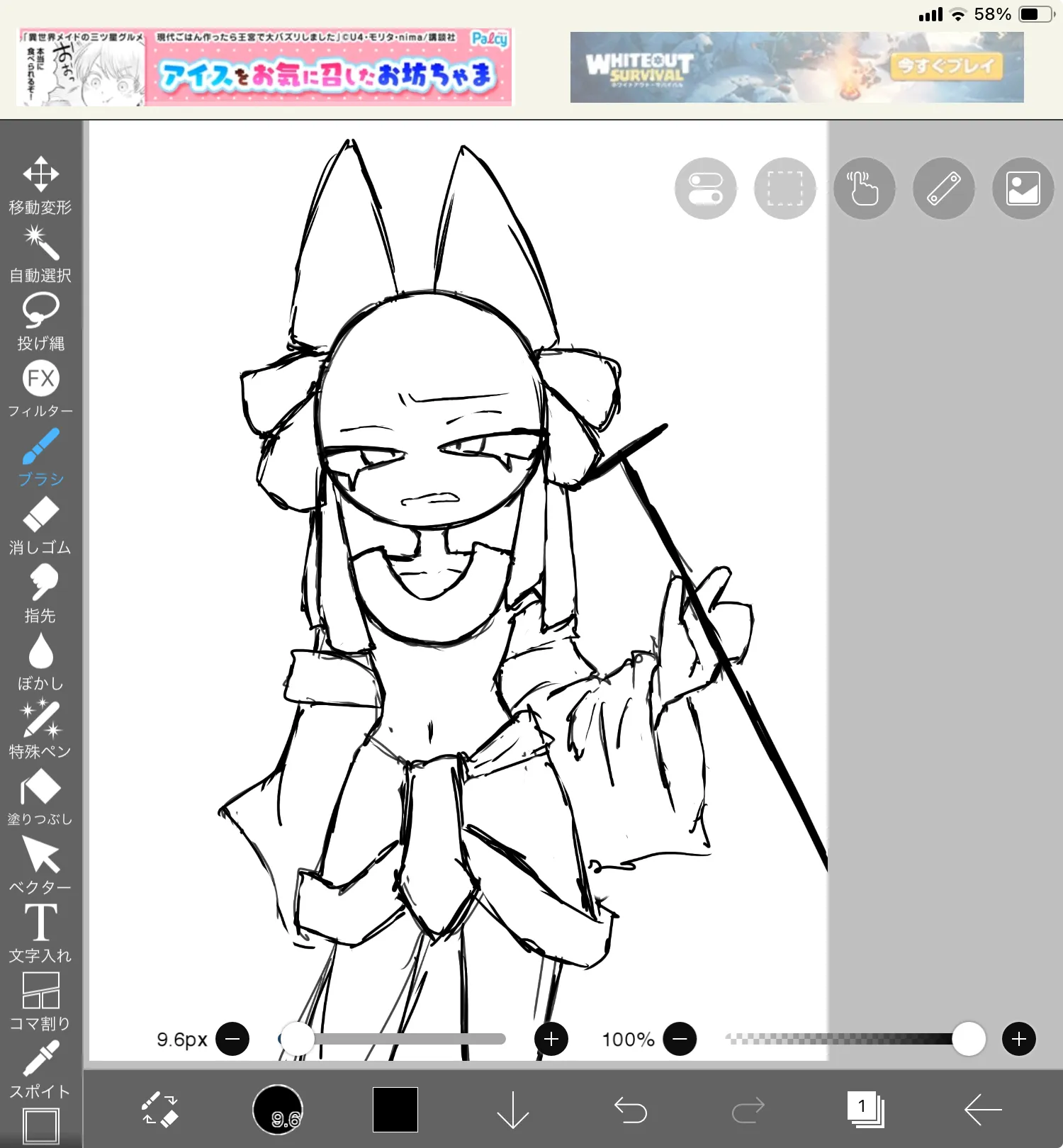Go back with left arrow button
1063x1148 pixels.
(x=984, y=1110)
